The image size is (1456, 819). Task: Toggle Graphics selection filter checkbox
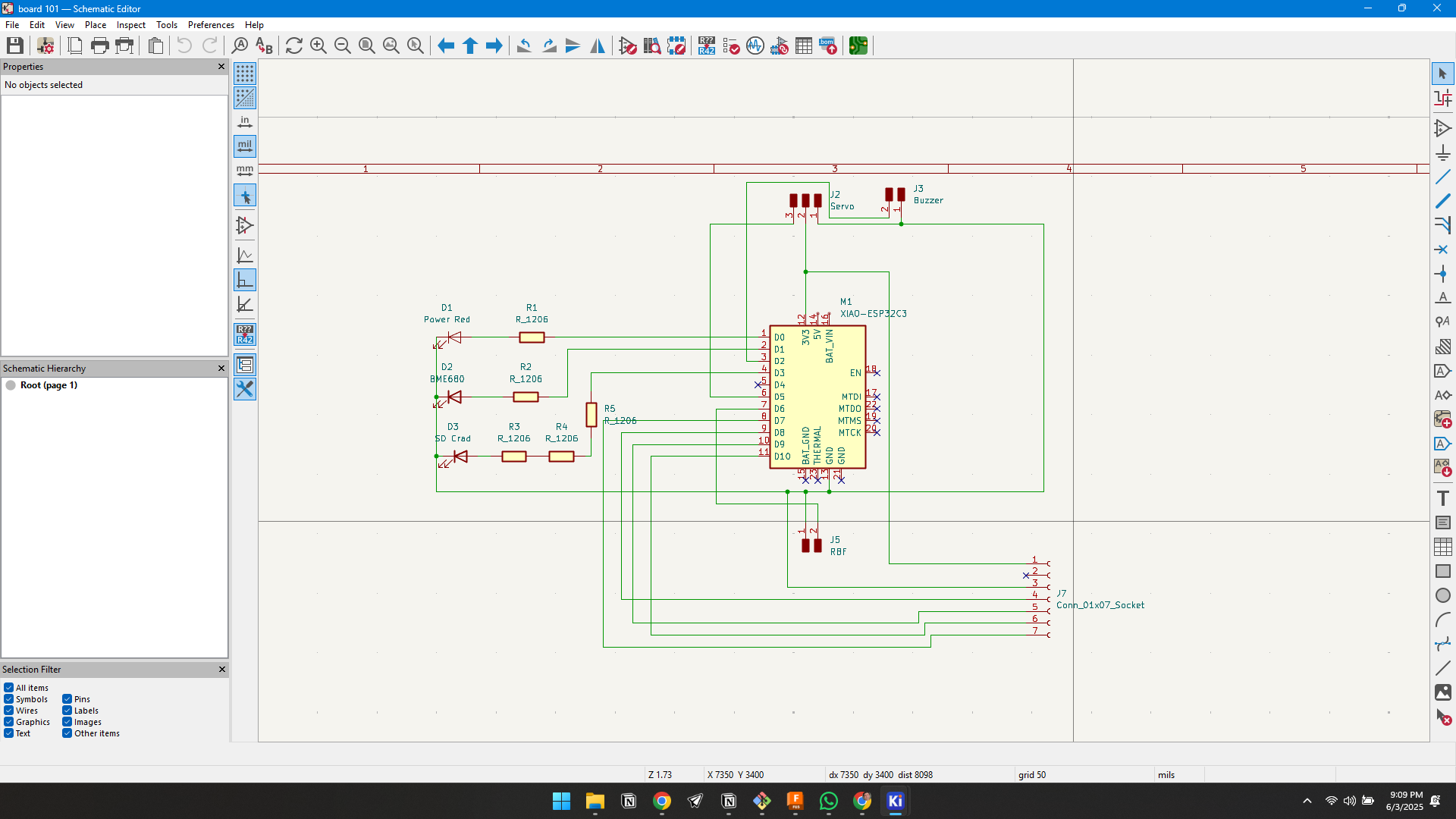click(x=8, y=722)
